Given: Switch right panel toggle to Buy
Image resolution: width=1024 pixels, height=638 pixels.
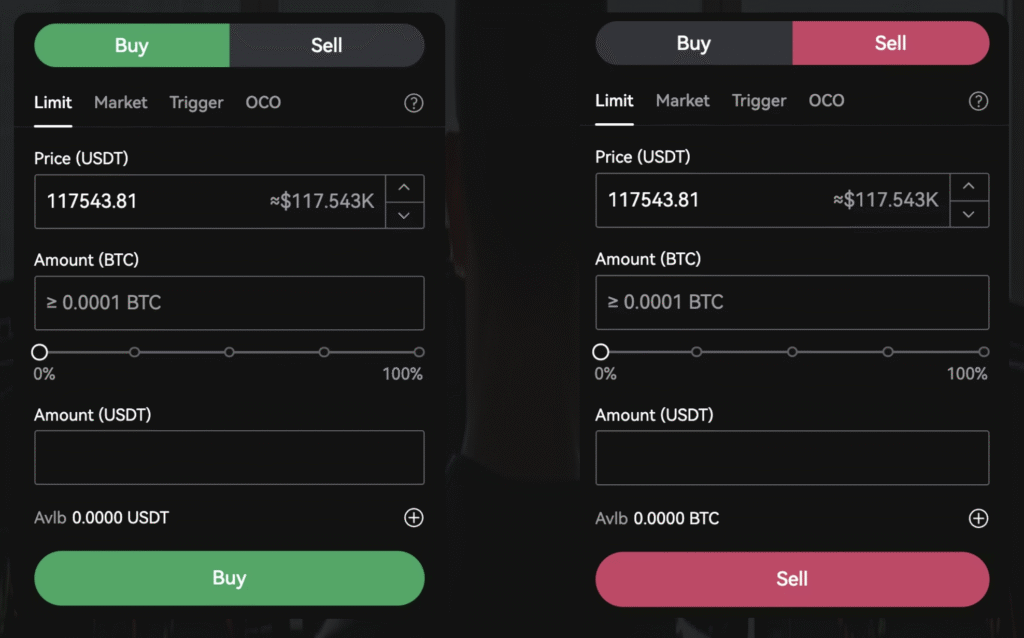Looking at the screenshot, I should [693, 43].
